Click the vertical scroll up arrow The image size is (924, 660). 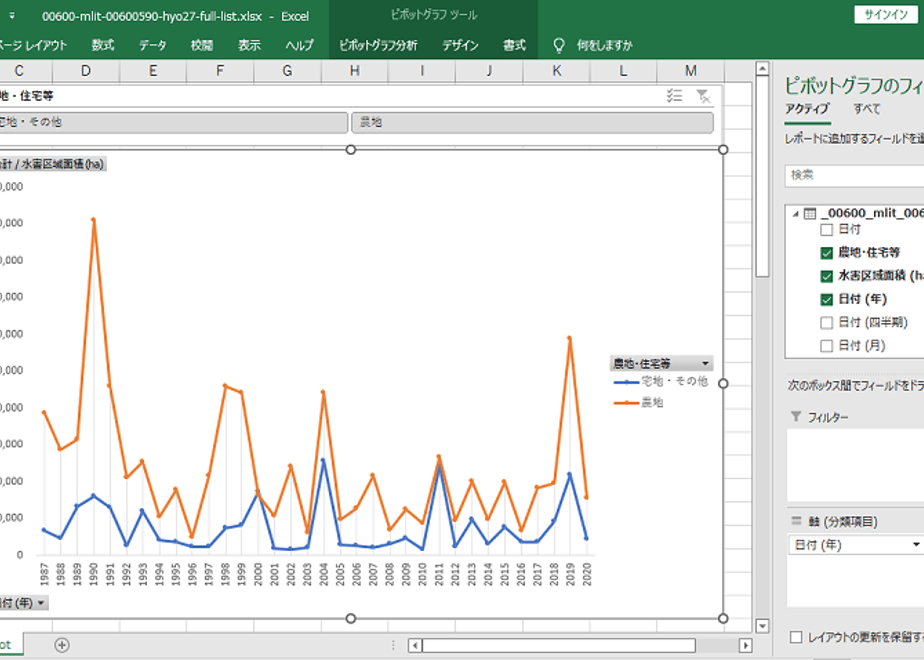762,68
